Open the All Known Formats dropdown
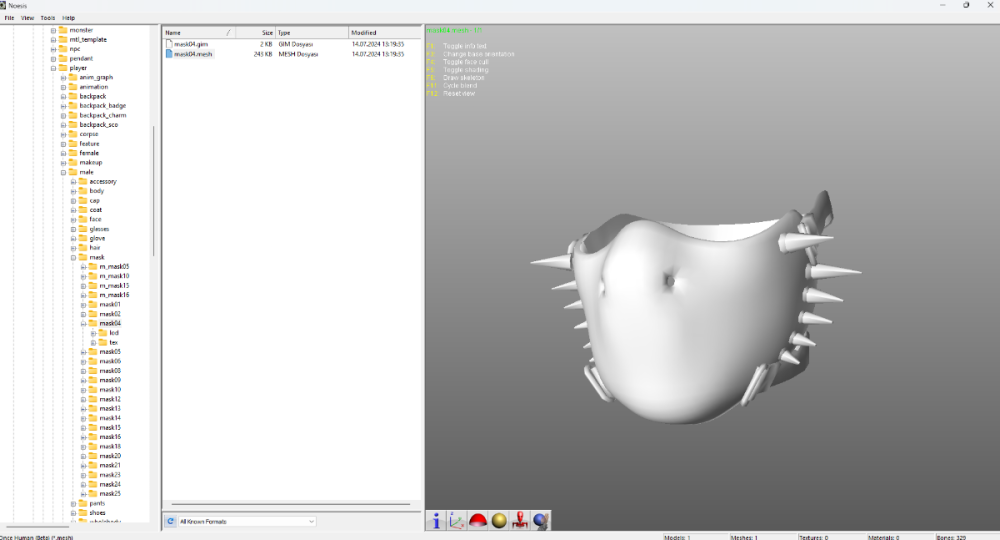Image resolution: width=1000 pixels, height=540 pixels. click(311, 521)
